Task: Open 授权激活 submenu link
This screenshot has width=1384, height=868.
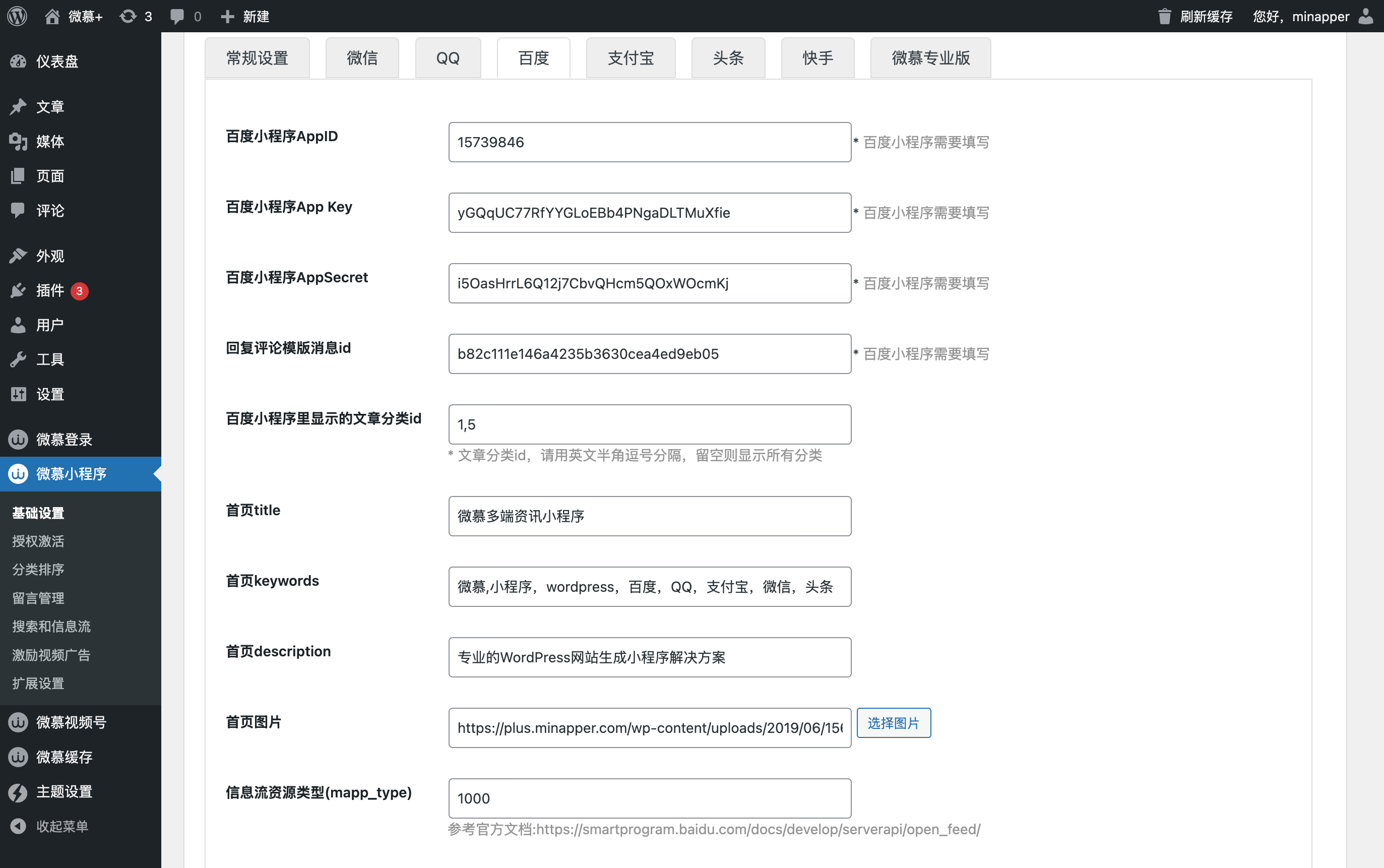Action: point(38,541)
